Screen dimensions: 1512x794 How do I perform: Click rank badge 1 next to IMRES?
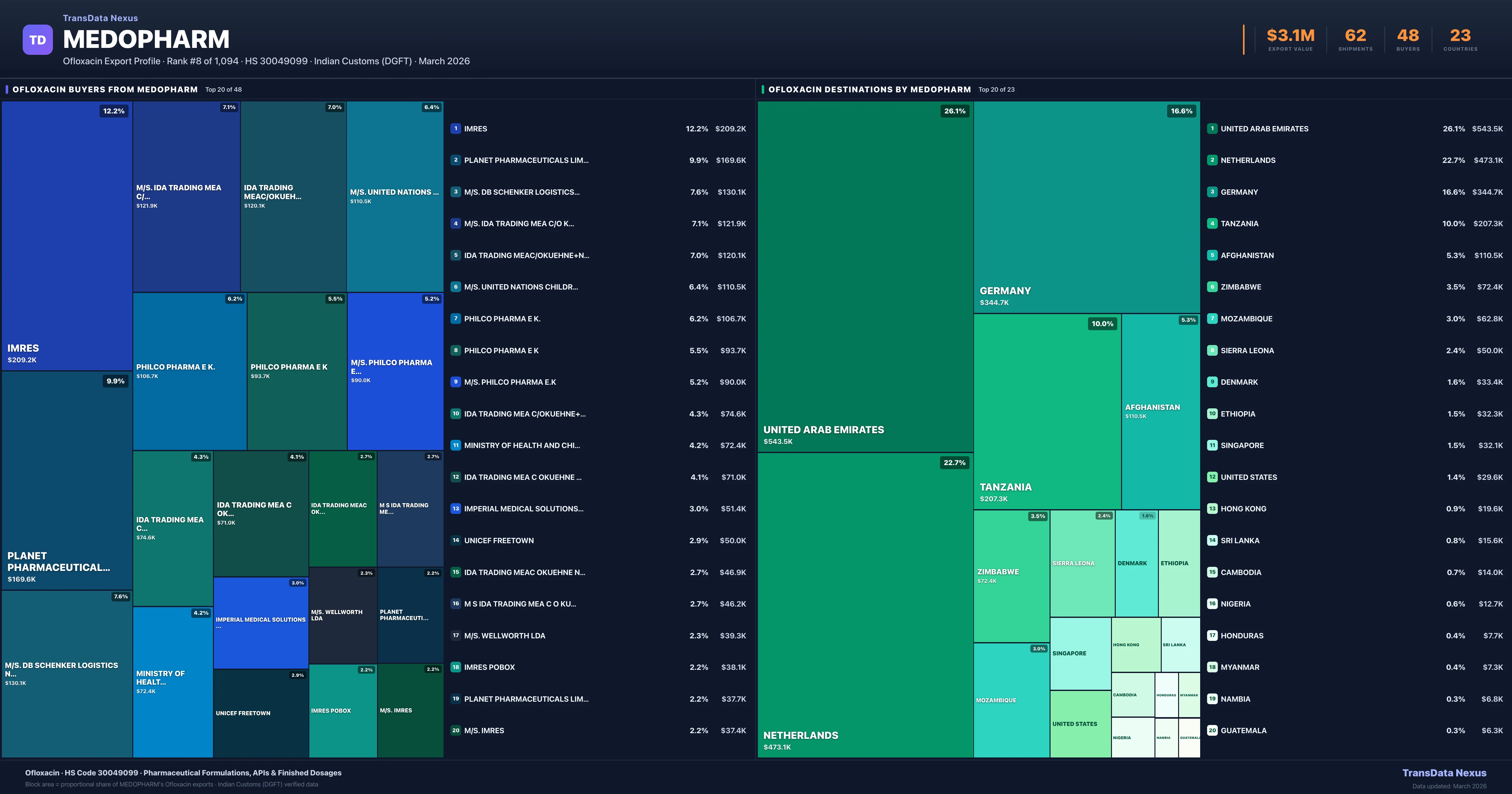pyautogui.click(x=455, y=129)
